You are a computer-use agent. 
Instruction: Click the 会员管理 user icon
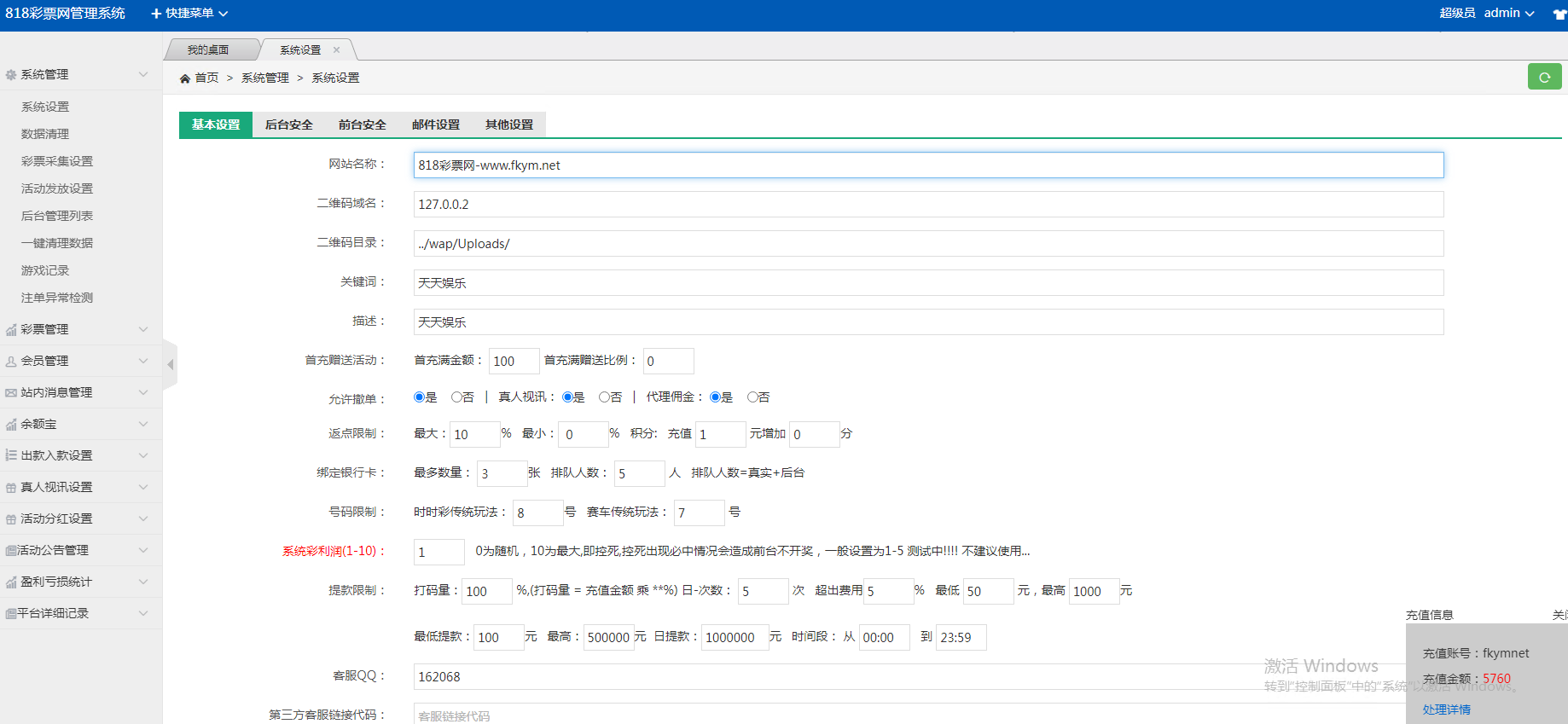click(x=11, y=362)
